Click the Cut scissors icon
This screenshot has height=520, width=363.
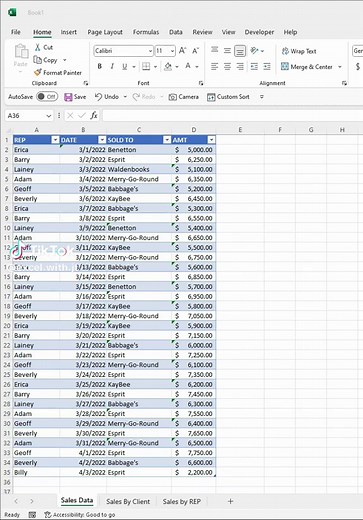38,47
